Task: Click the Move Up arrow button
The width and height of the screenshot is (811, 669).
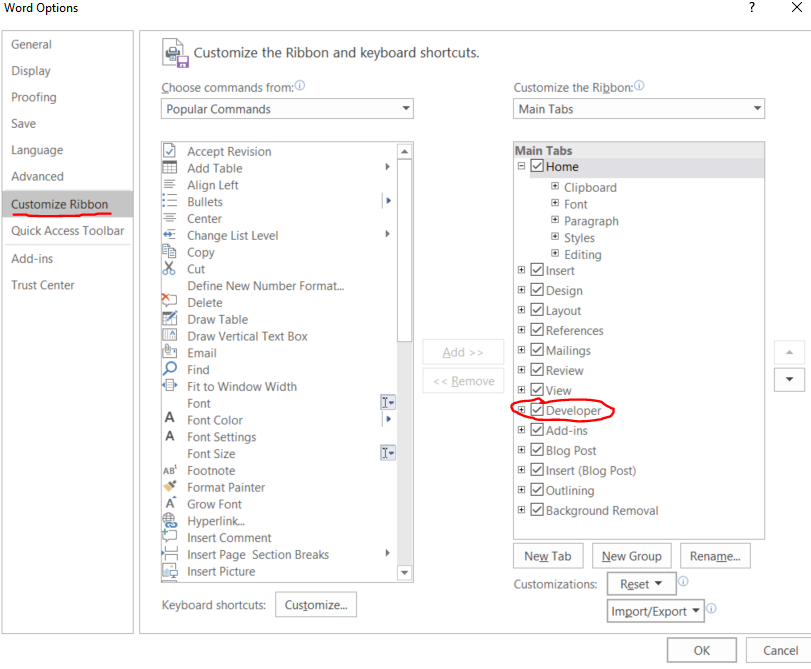Action: coord(789,353)
